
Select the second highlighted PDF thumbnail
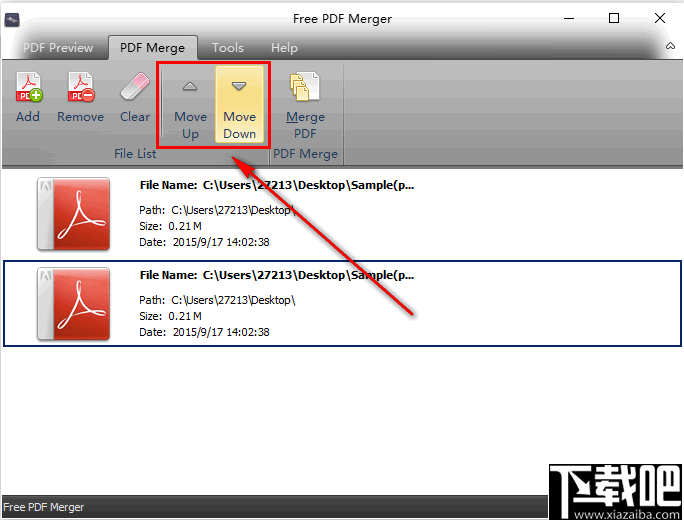(73, 304)
